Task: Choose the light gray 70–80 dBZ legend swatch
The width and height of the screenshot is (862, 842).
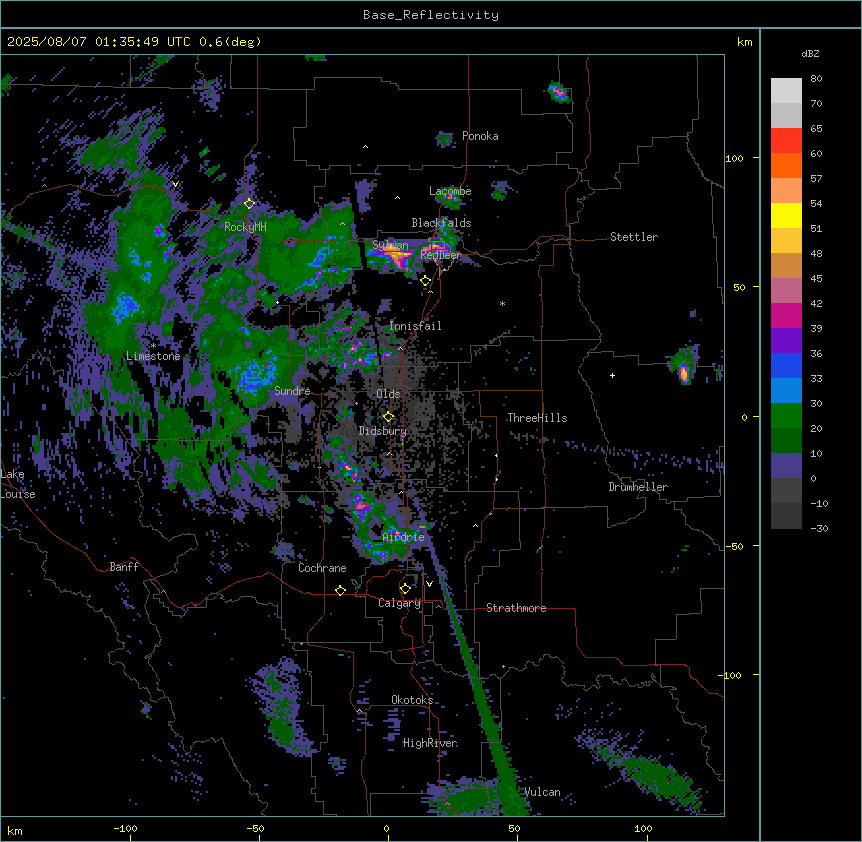Action: (x=786, y=91)
